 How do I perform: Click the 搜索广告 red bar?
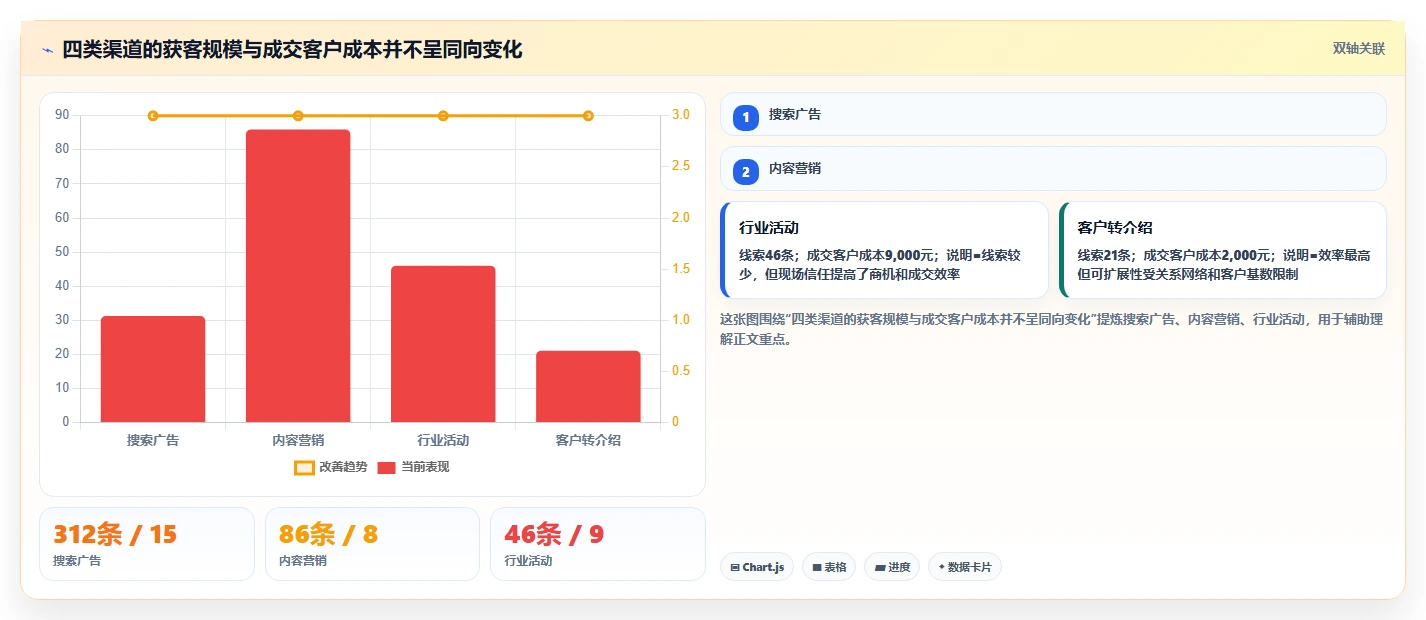[x=153, y=369]
